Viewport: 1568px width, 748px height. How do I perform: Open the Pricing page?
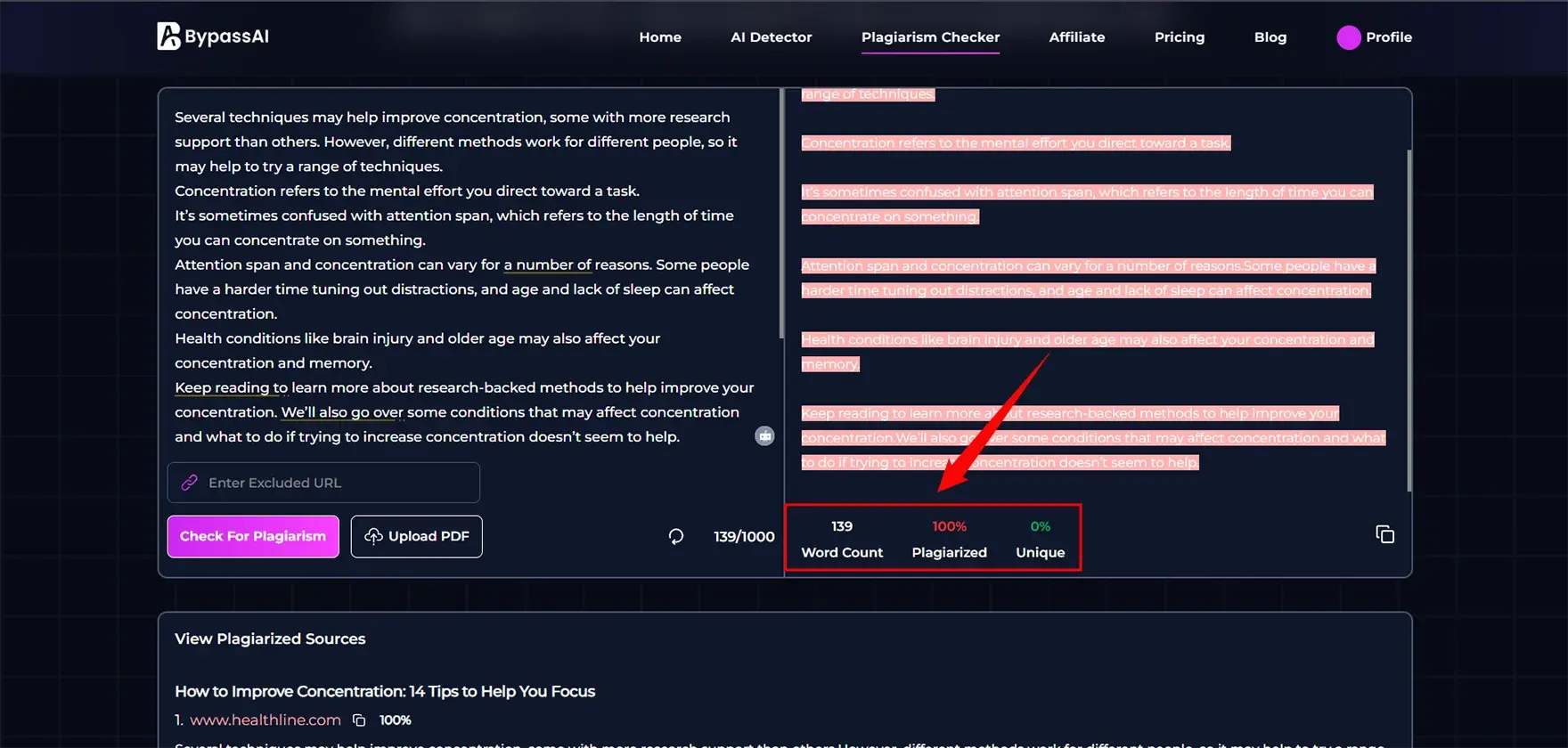[x=1179, y=37]
